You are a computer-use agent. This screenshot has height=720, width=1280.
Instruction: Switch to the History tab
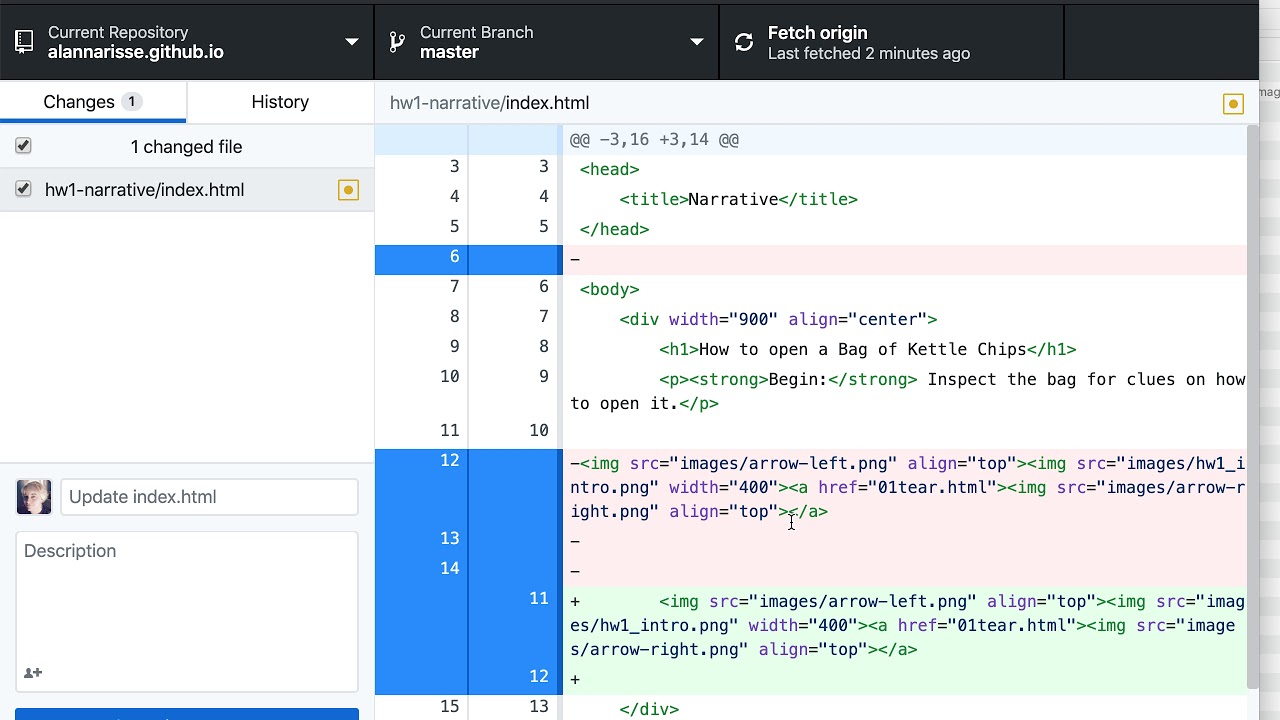click(x=280, y=102)
